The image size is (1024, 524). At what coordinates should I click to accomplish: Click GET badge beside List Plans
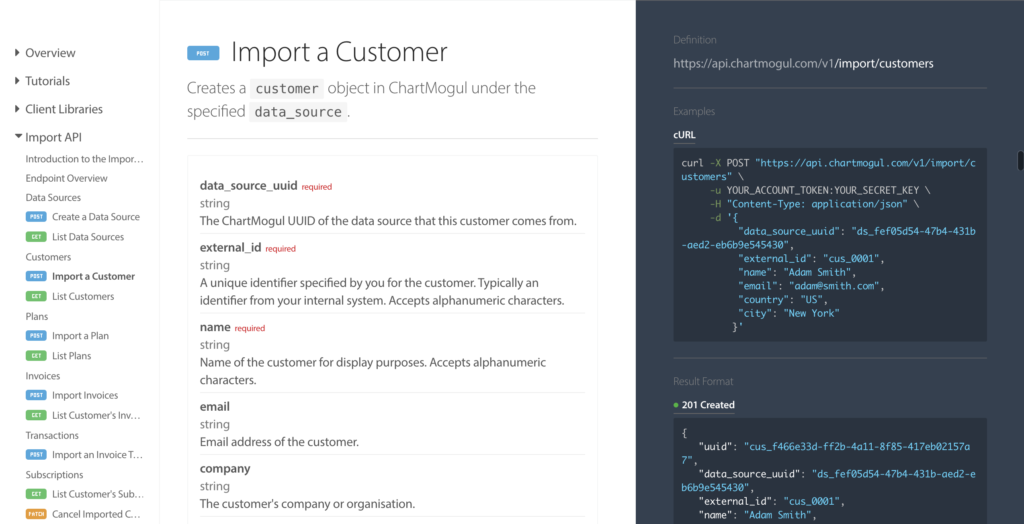coord(36,356)
